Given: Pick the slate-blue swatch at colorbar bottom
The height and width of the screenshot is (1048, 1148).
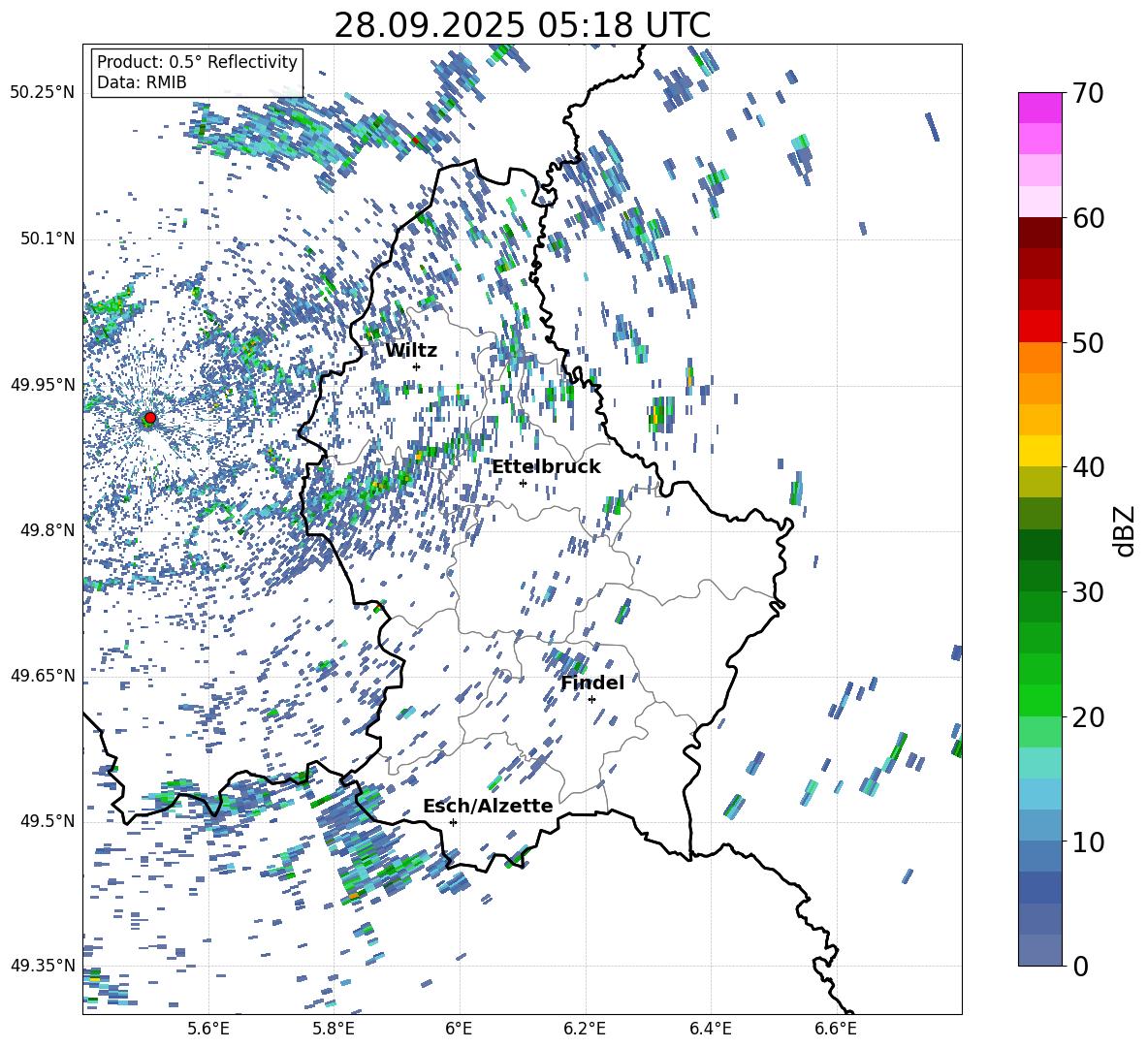Looking at the screenshot, I should [x=1039, y=949].
